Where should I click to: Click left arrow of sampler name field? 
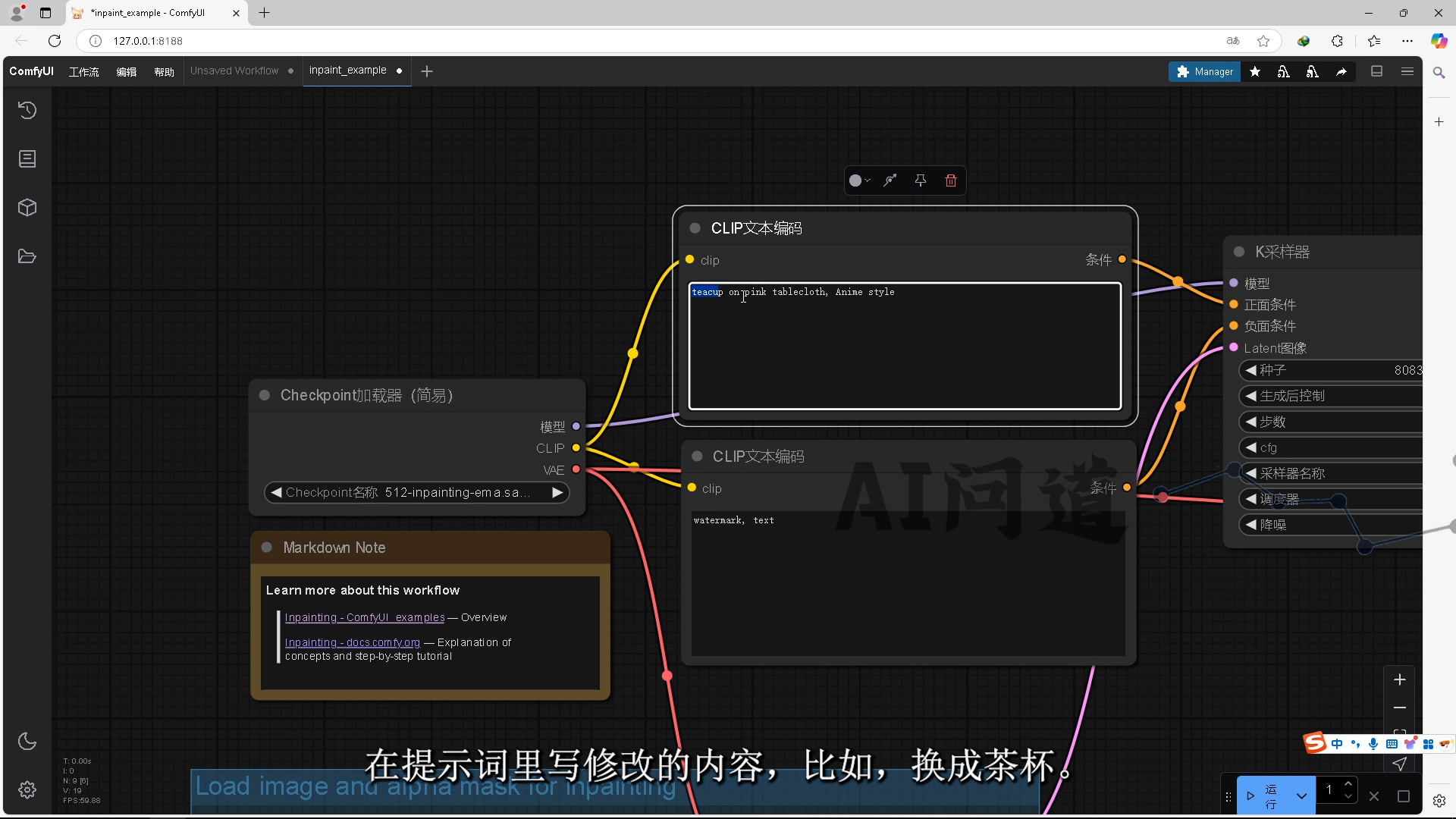[1251, 473]
